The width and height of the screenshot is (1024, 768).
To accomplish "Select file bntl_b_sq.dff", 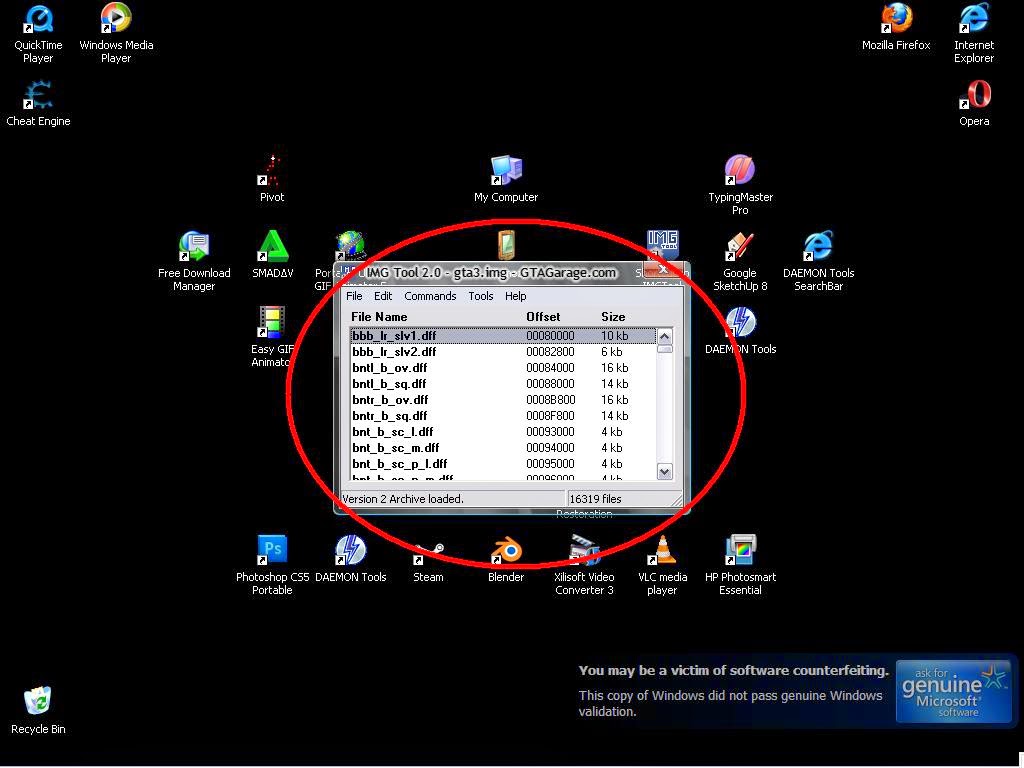I will (x=503, y=383).
